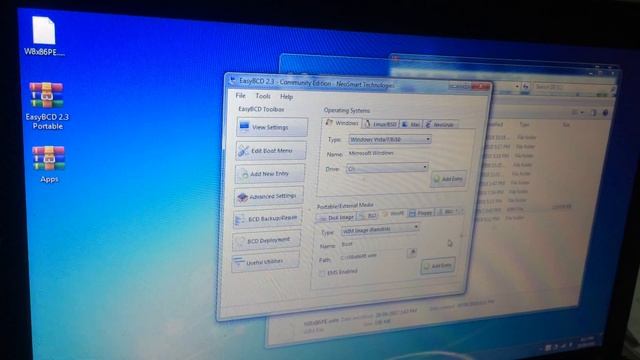
Task: Click the media tabs scroll arrow
Action: (x=459, y=211)
